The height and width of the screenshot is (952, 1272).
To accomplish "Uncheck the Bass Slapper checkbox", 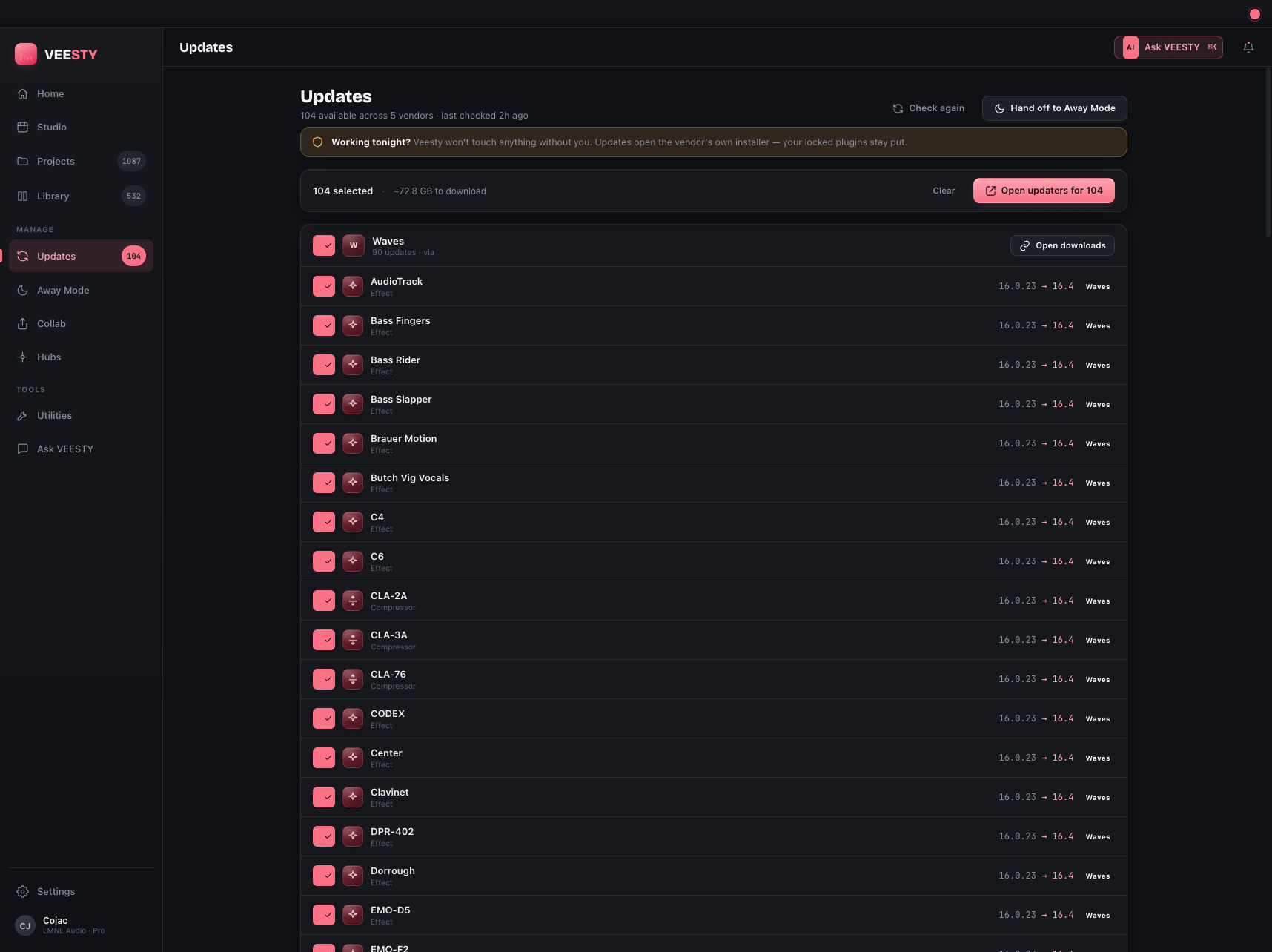I will tap(324, 404).
